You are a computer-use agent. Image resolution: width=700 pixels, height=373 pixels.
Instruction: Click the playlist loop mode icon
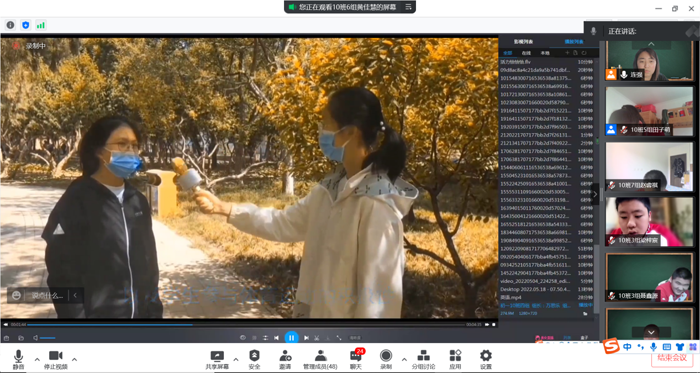click(x=584, y=53)
